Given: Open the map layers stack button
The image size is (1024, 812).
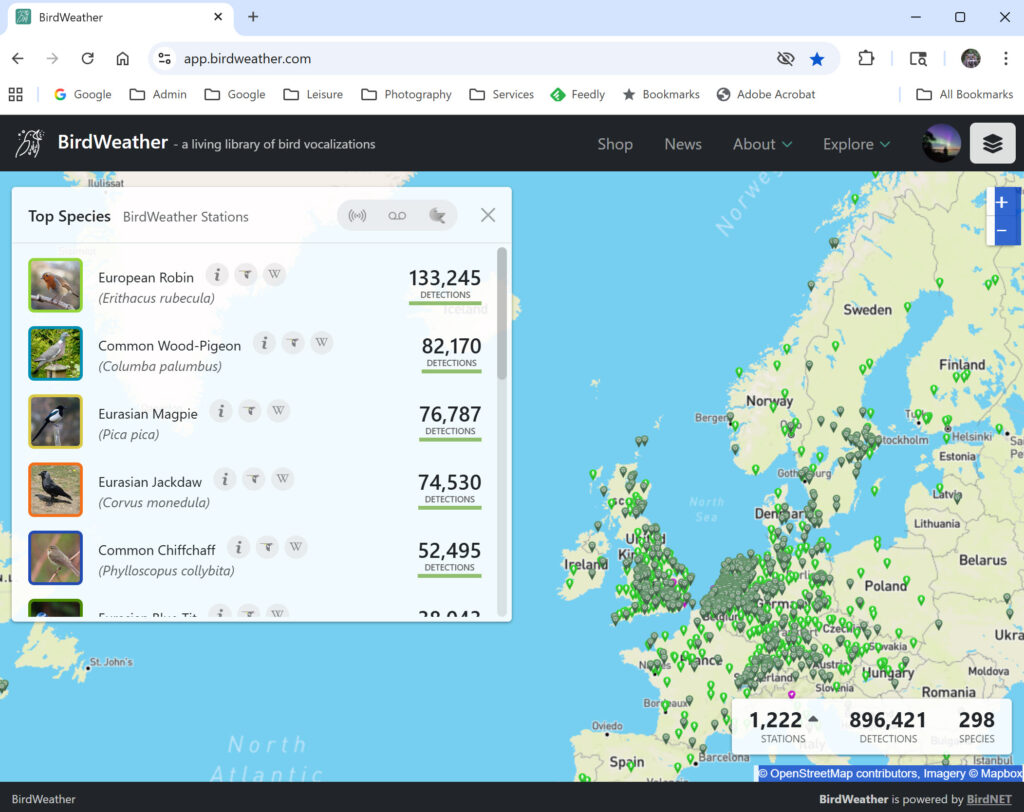Looking at the screenshot, I should tap(992, 144).
